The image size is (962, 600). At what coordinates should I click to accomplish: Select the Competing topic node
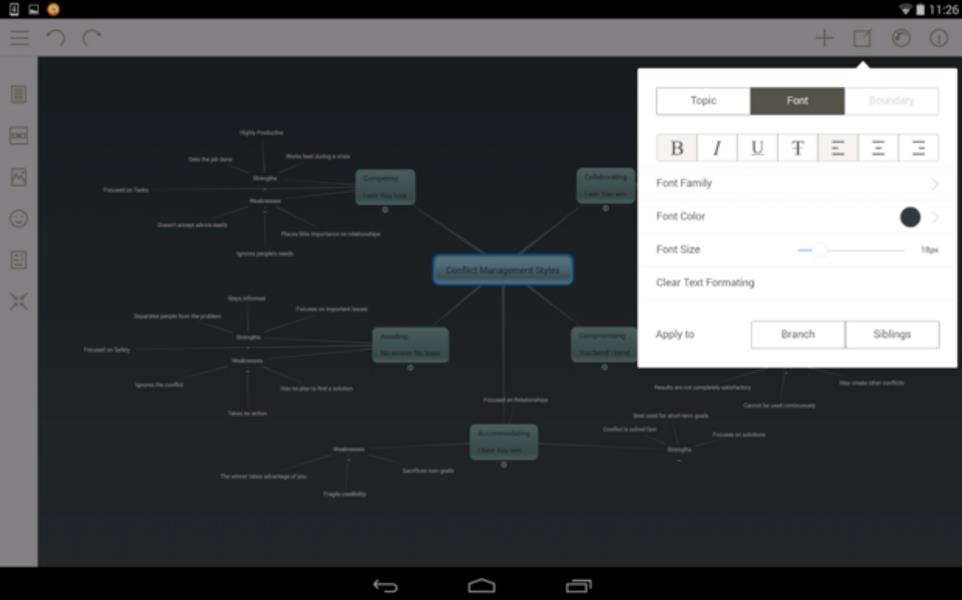(x=385, y=187)
